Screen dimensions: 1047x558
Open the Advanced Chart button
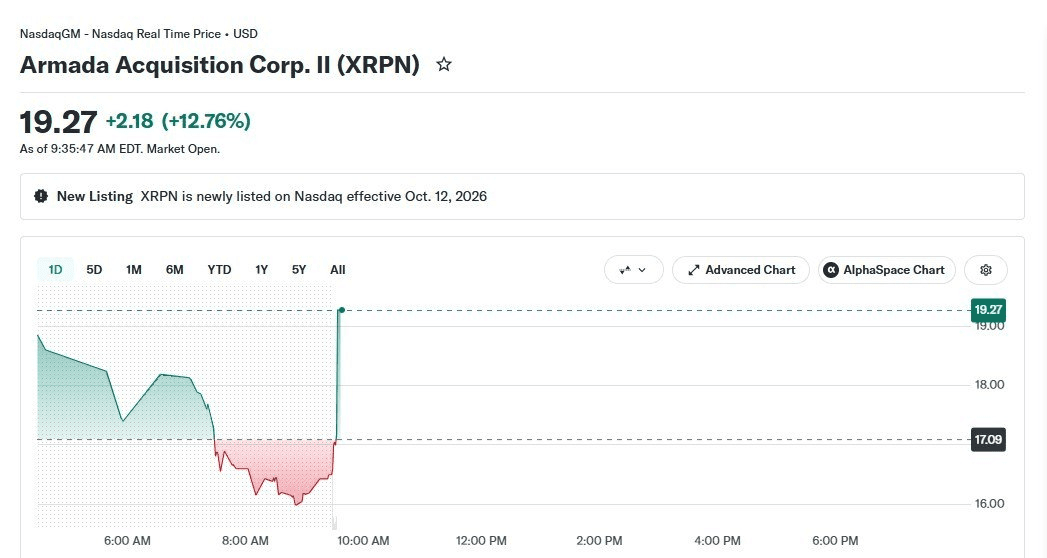point(741,270)
